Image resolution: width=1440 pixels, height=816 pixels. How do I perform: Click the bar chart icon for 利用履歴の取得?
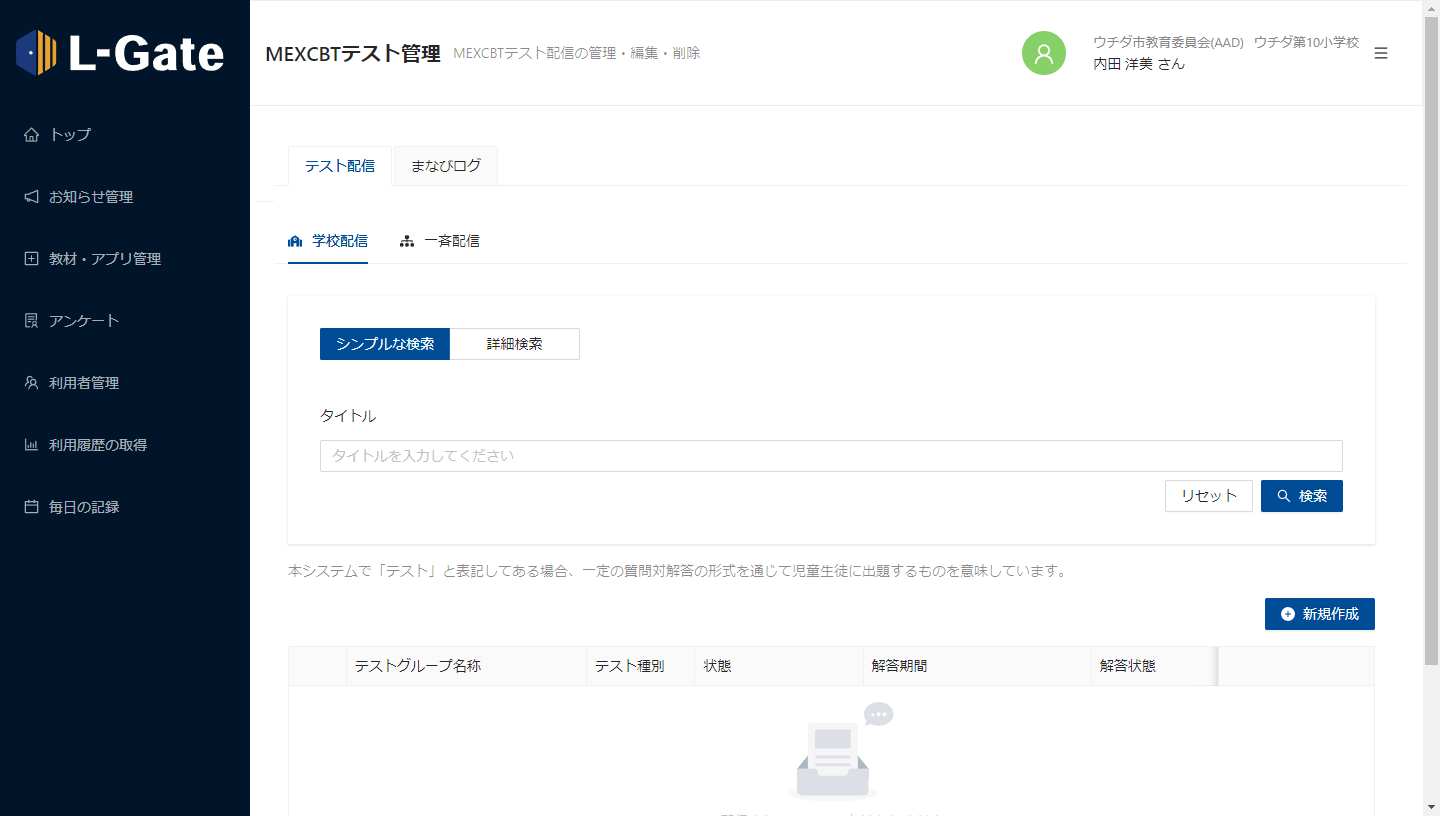point(31,445)
